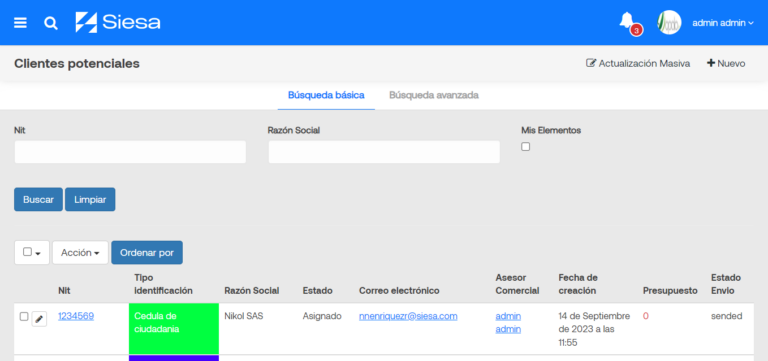Click the pencil edit icon for 1234569
Image resolution: width=768 pixels, height=361 pixels.
pos(39,319)
